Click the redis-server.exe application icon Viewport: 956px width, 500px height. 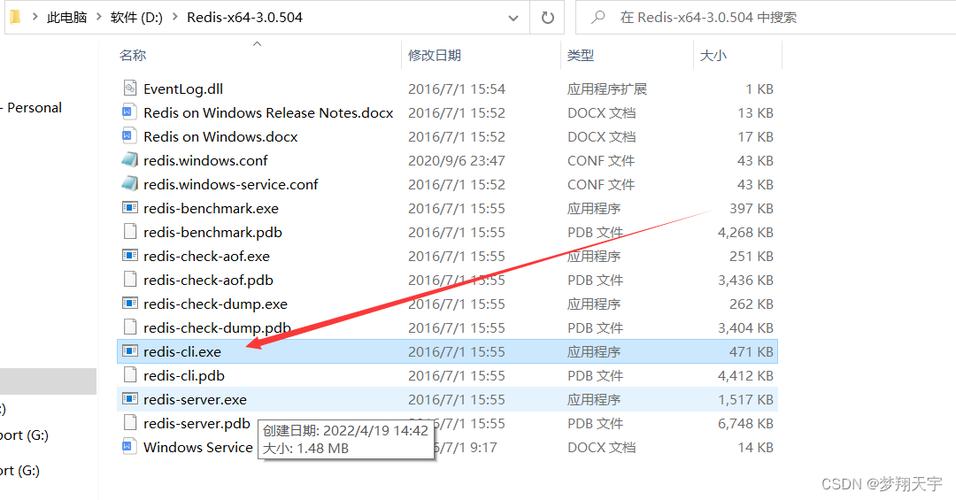[130, 399]
